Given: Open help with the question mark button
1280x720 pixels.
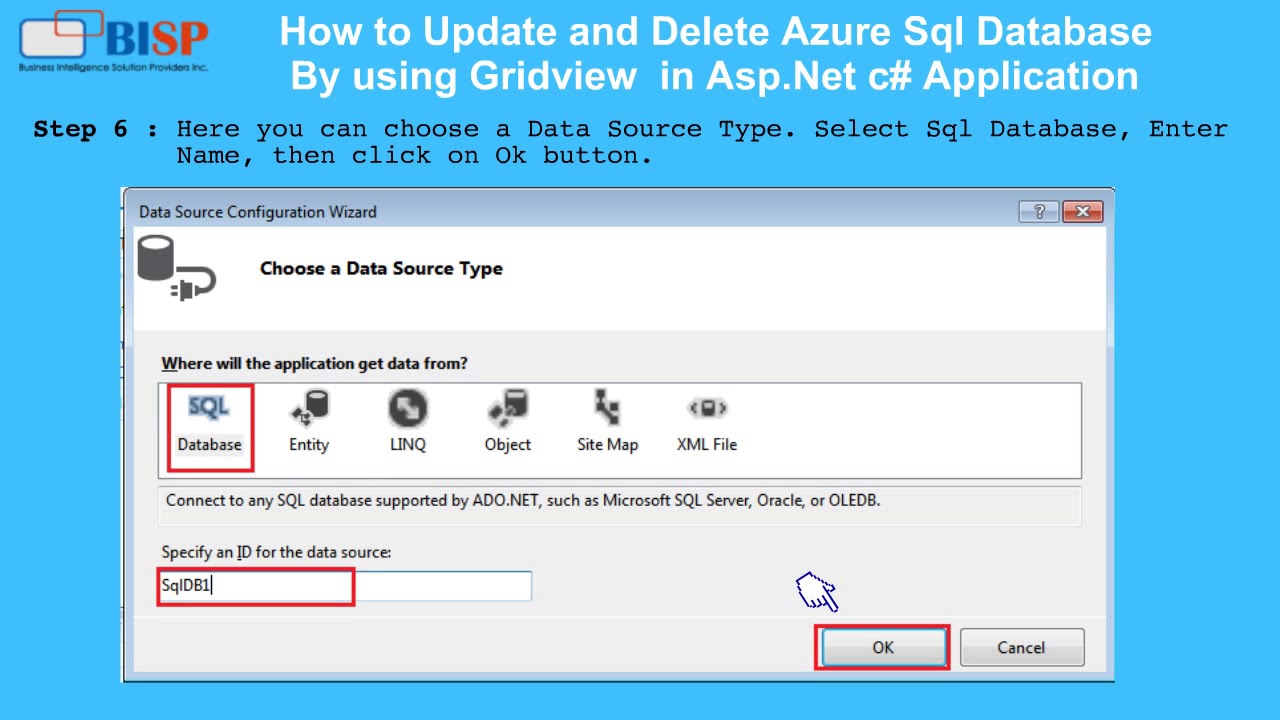Looking at the screenshot, I should click(1039, 211).
